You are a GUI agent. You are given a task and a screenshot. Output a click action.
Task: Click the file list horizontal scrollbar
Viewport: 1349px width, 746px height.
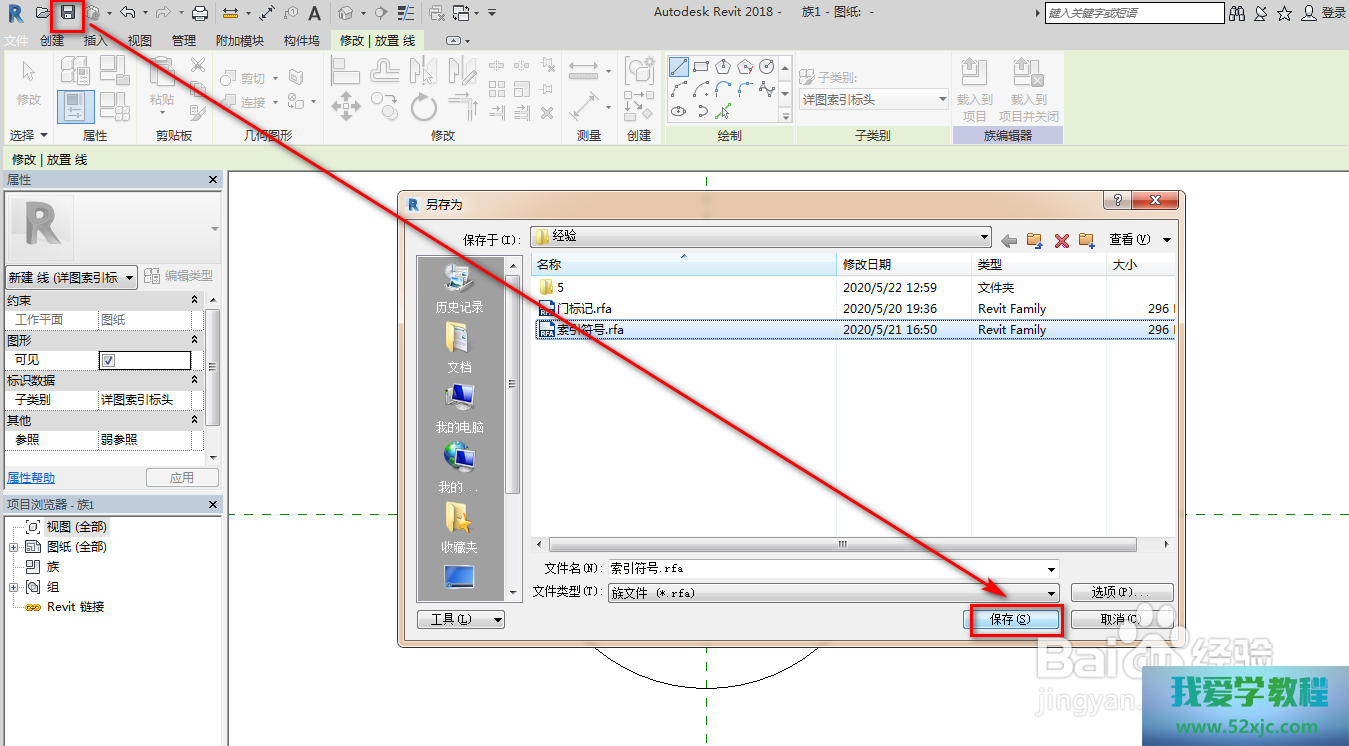point(842,545)
